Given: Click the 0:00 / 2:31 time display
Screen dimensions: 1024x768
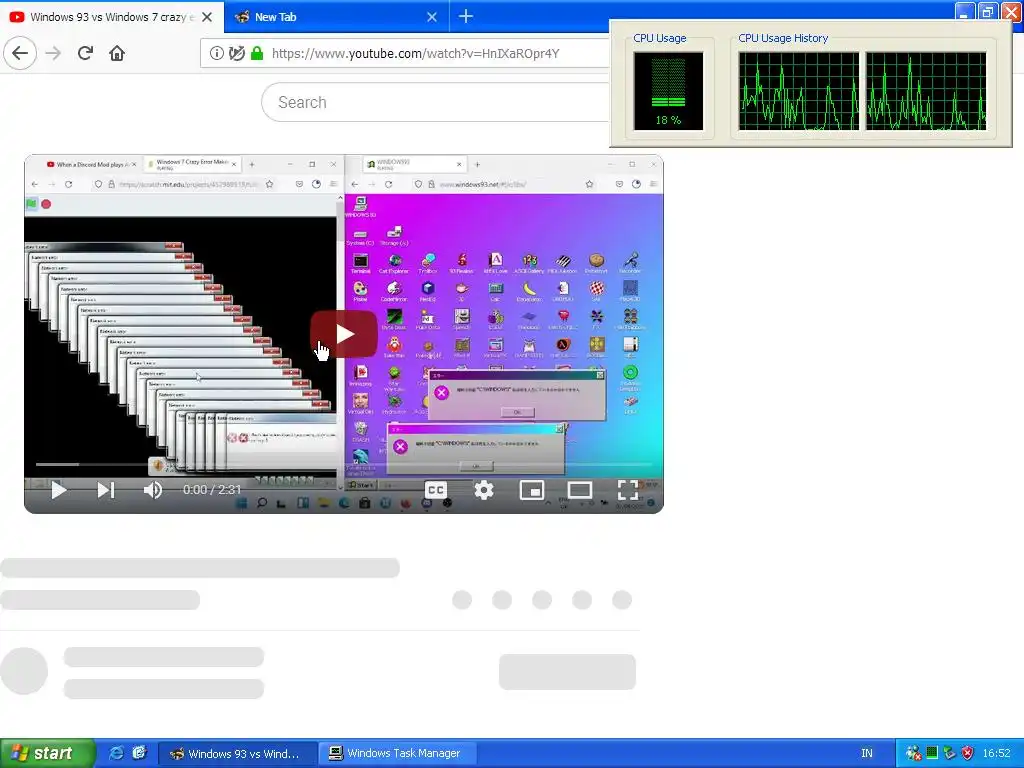Looking at the screenshot, I should (212, 490).
